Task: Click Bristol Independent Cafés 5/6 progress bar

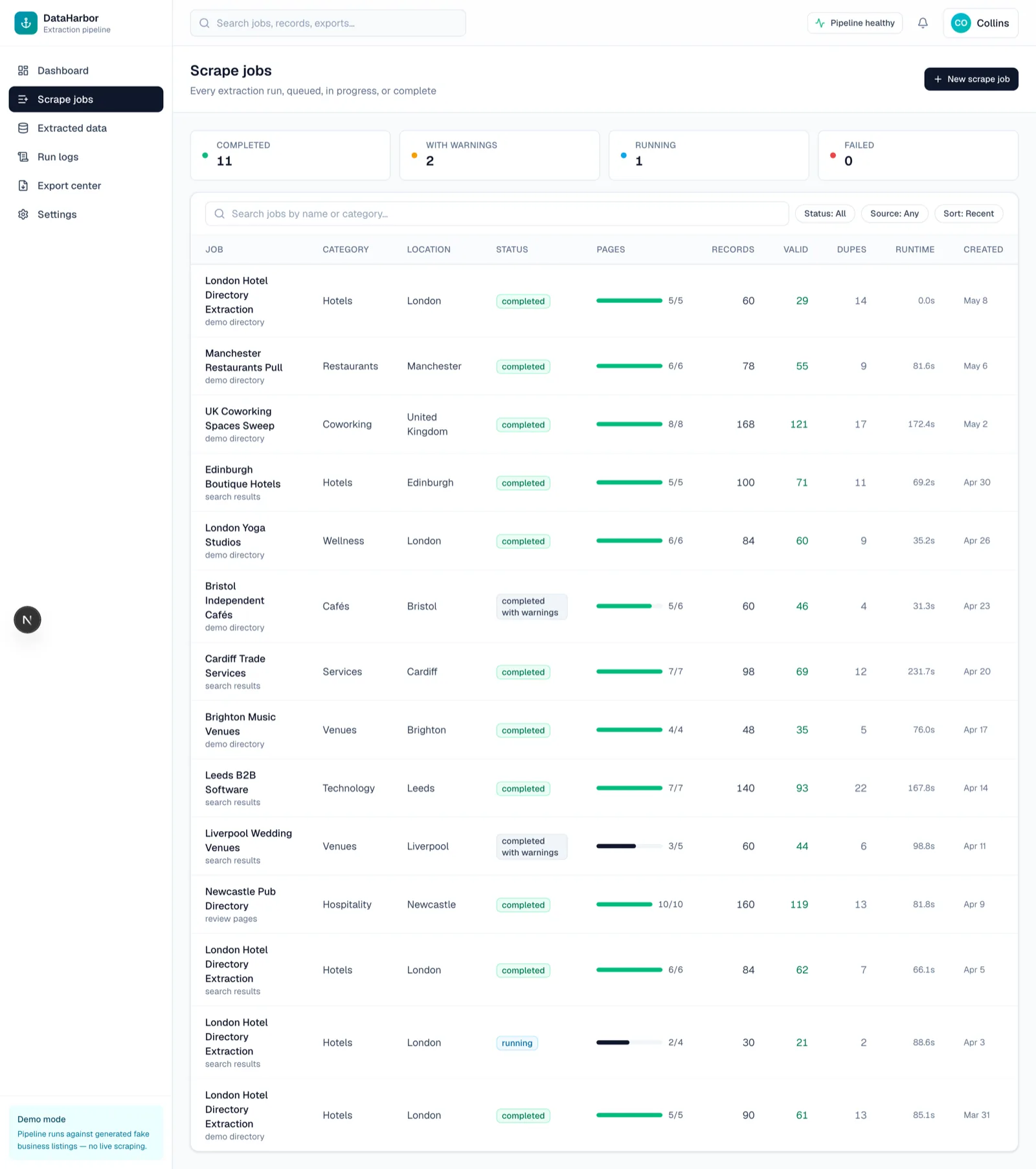Action: [629, 607]
